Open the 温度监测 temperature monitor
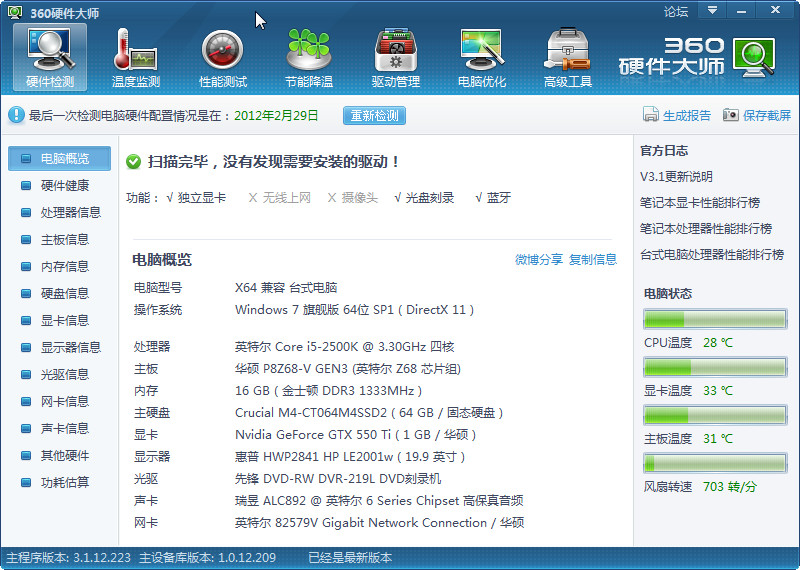800x570 pixels. click(x=136, y=57)
